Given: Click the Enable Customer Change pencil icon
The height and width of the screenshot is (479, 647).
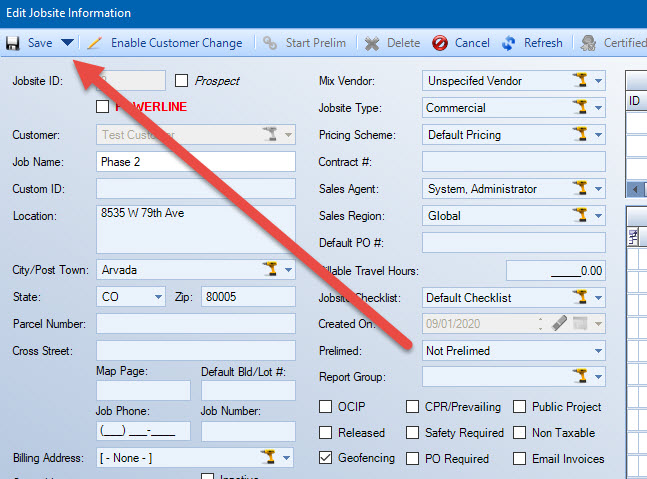Looking at the screenshot, I should (94, 43).
